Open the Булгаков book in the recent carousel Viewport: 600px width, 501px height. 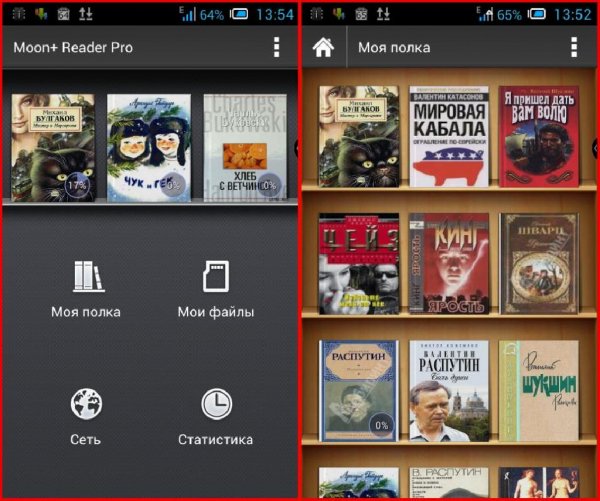click(x=53, y=148)
